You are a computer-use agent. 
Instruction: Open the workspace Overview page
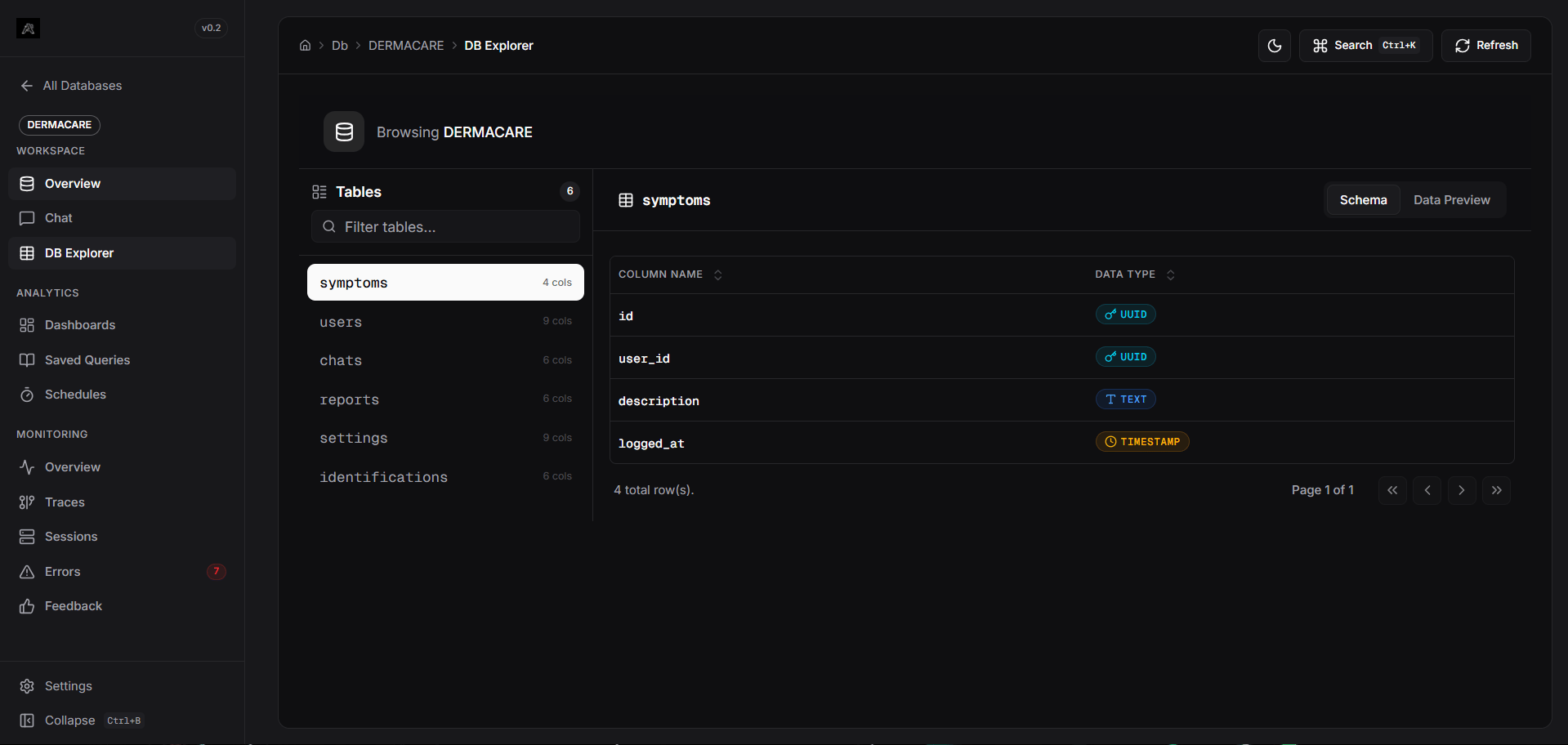pyautogui.click(x=123, y=184)
